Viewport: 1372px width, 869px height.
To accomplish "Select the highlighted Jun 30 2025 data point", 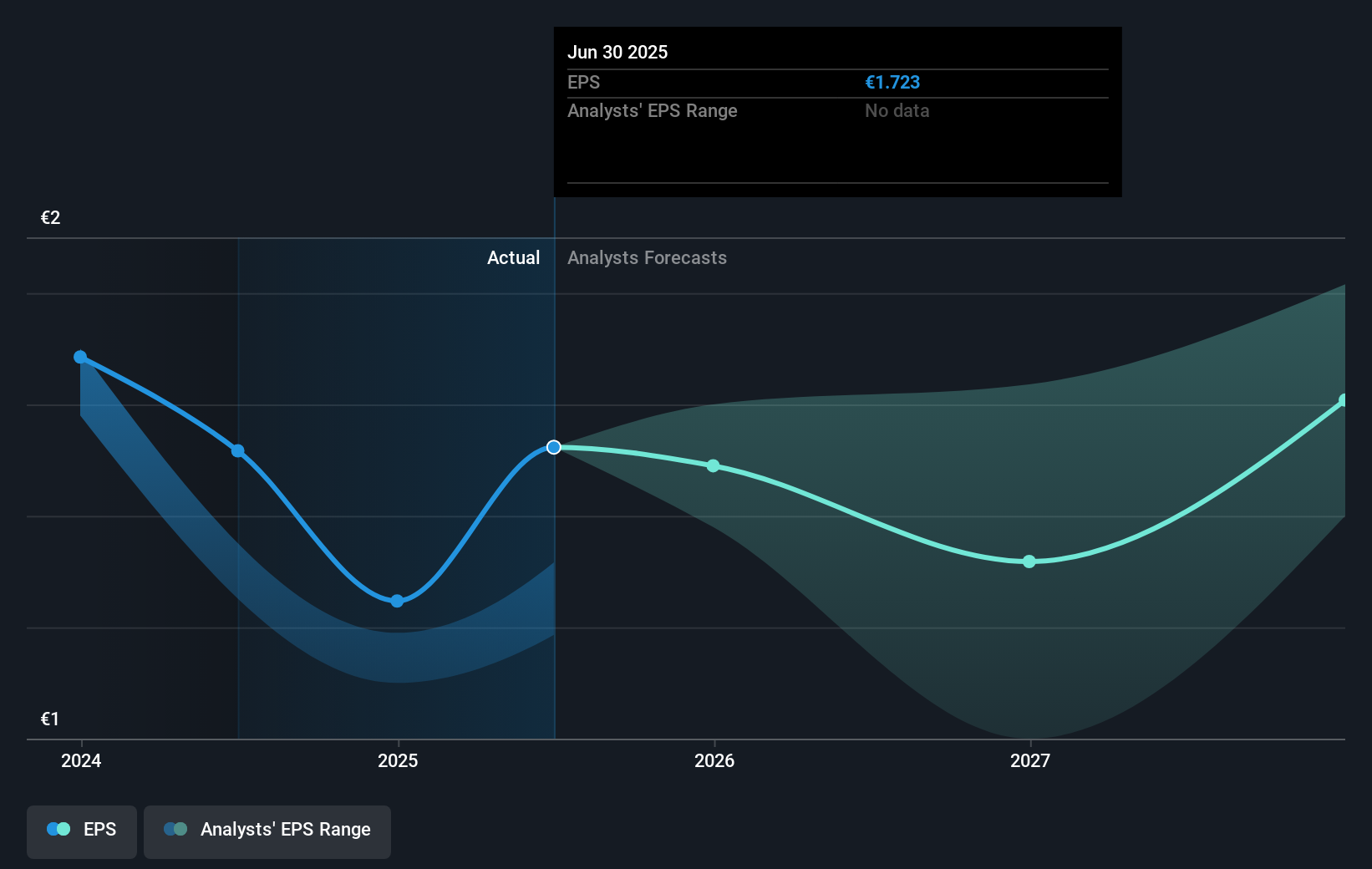I will 553,446.
